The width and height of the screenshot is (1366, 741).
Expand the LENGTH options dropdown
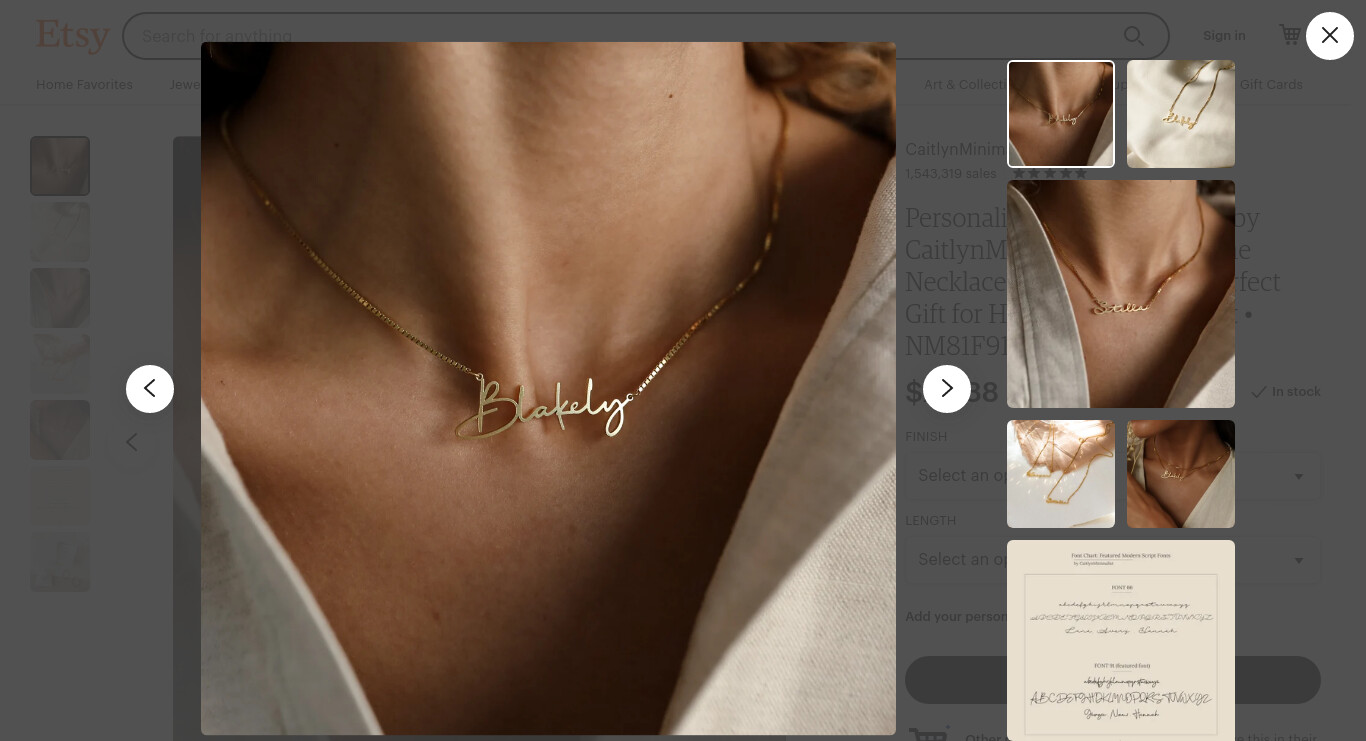click(1113, 559)
